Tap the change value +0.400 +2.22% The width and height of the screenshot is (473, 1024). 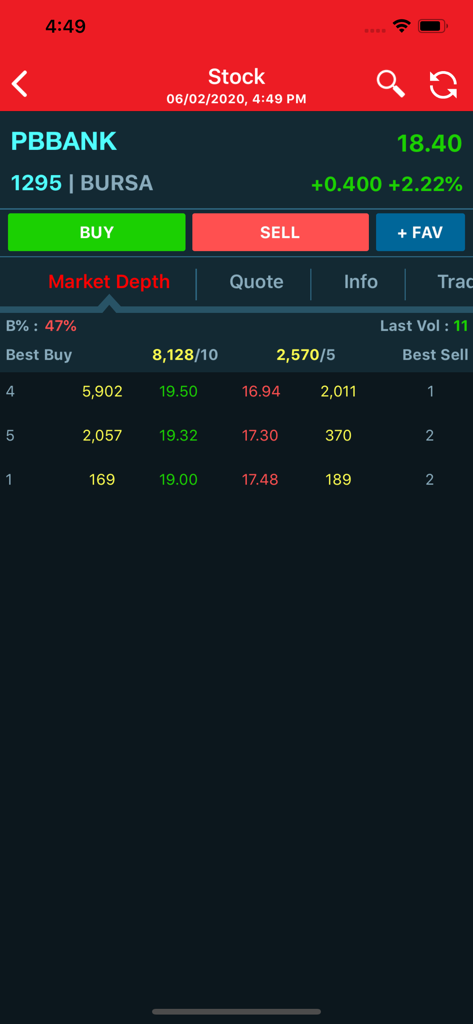pyautogui.click(x=387, y=184)
